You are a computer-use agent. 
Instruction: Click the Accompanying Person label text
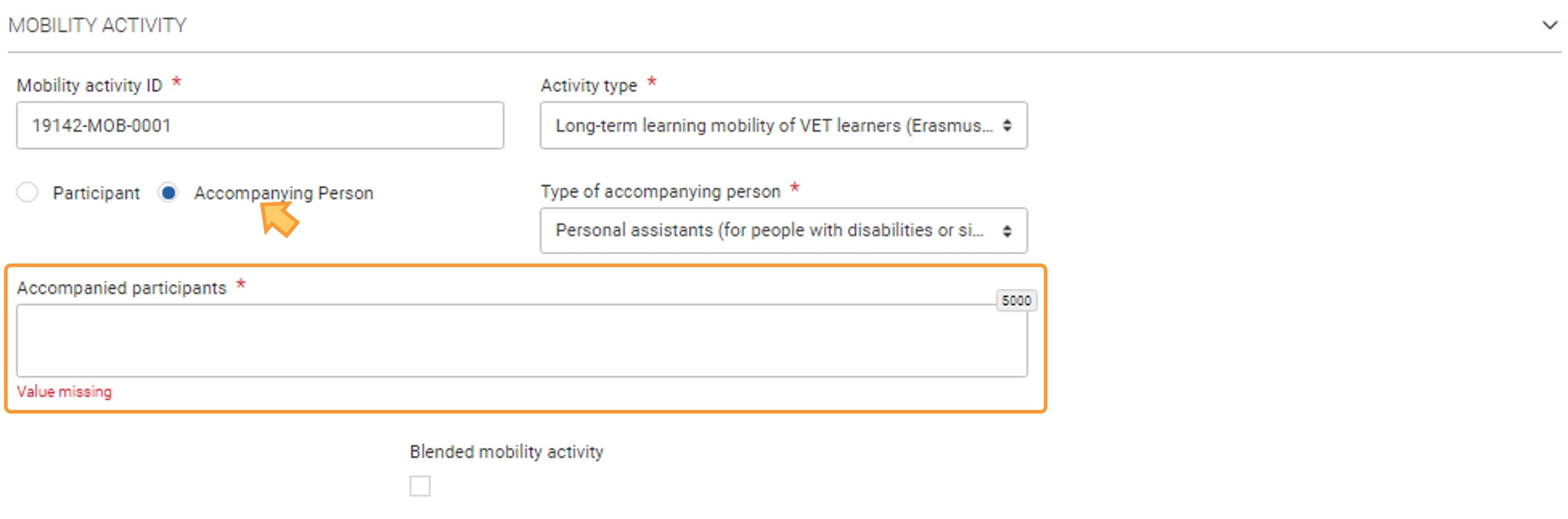coord(284,193)
